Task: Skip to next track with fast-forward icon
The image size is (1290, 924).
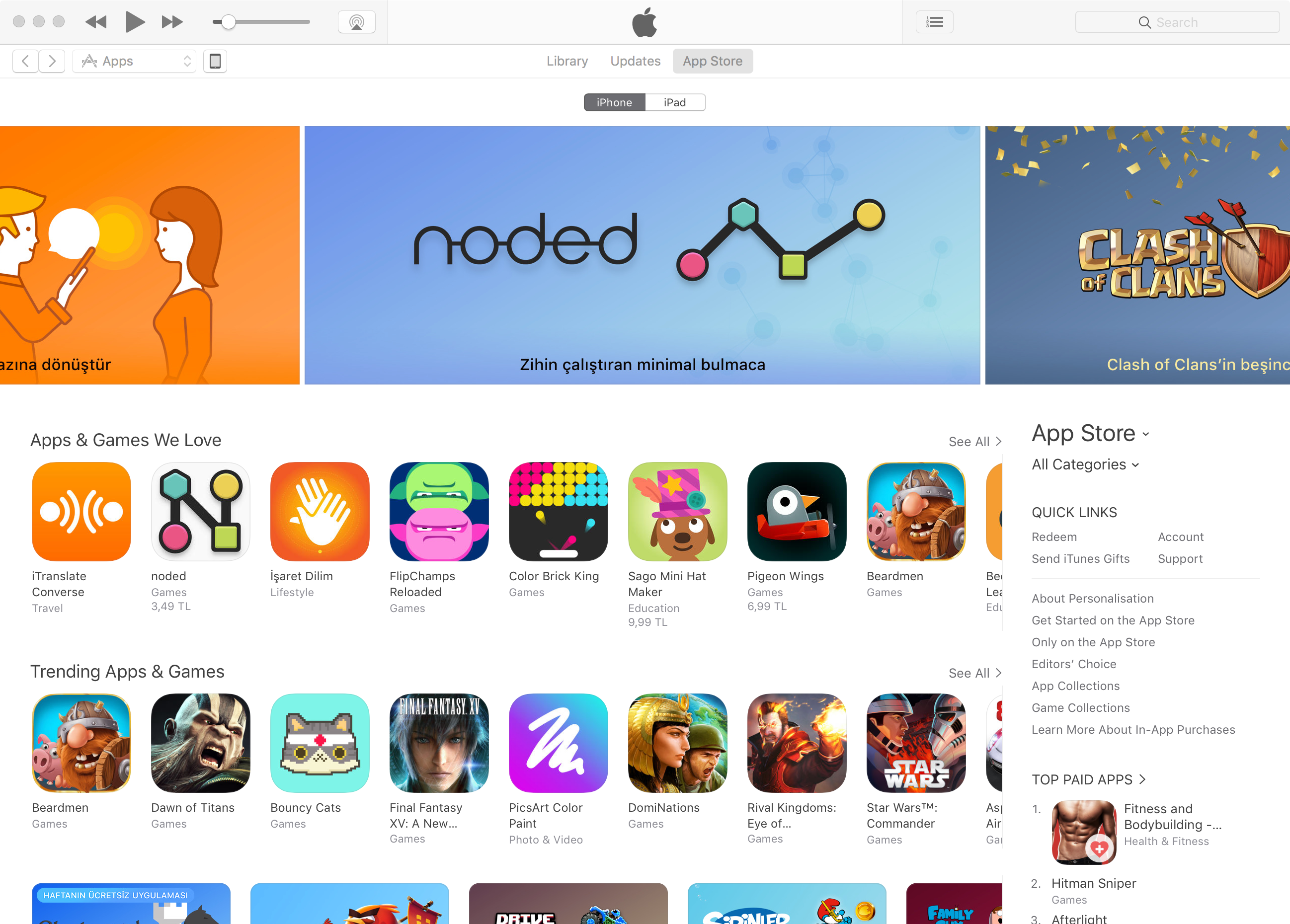Action: [x=172, y=22]
